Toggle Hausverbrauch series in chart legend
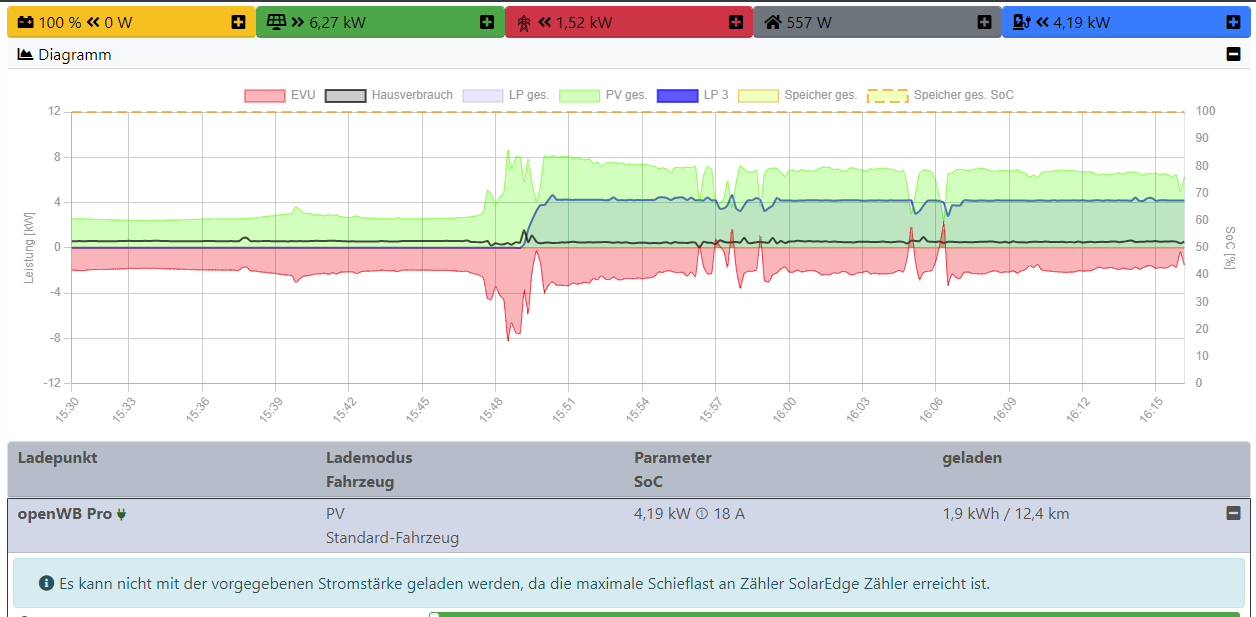Screen dimensions: 1256x617 coord(389,95)
